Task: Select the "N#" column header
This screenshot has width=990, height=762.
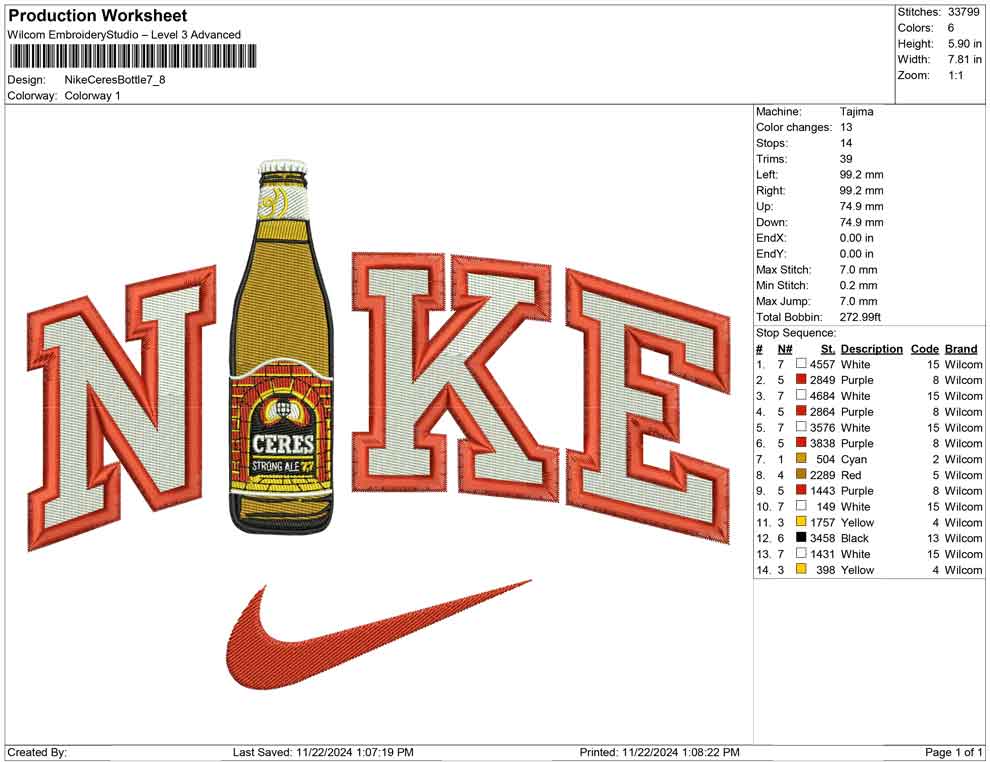Action: click(785, 348)
